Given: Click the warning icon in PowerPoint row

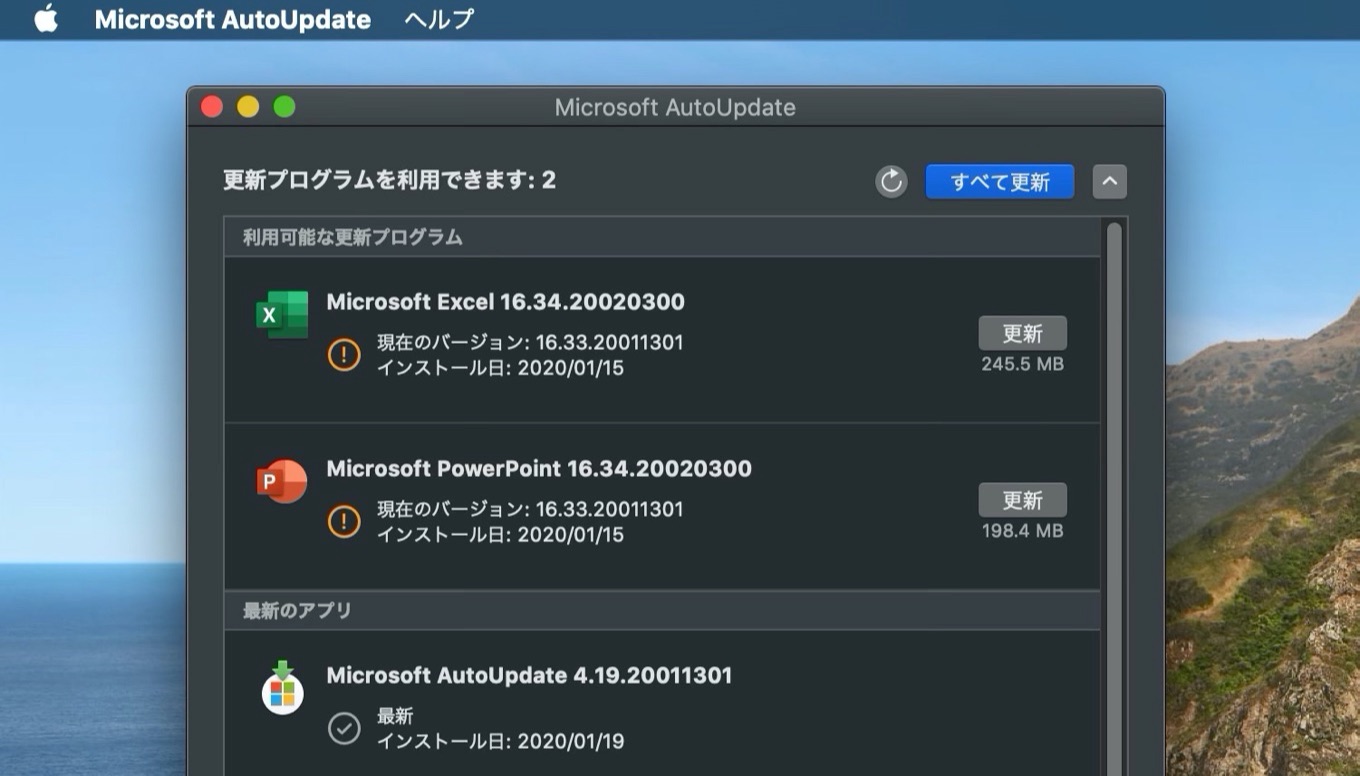Looking at the screenshot, I should (x=344, y=521).
